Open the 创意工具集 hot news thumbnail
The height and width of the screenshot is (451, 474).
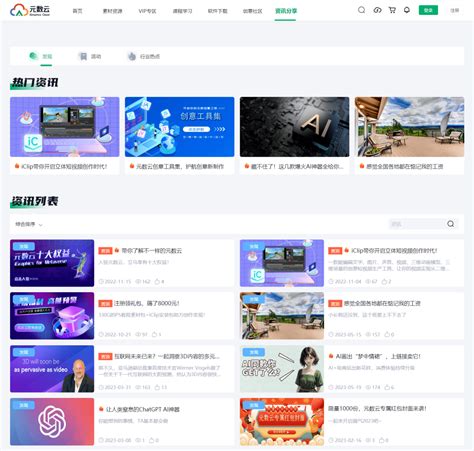179,127
